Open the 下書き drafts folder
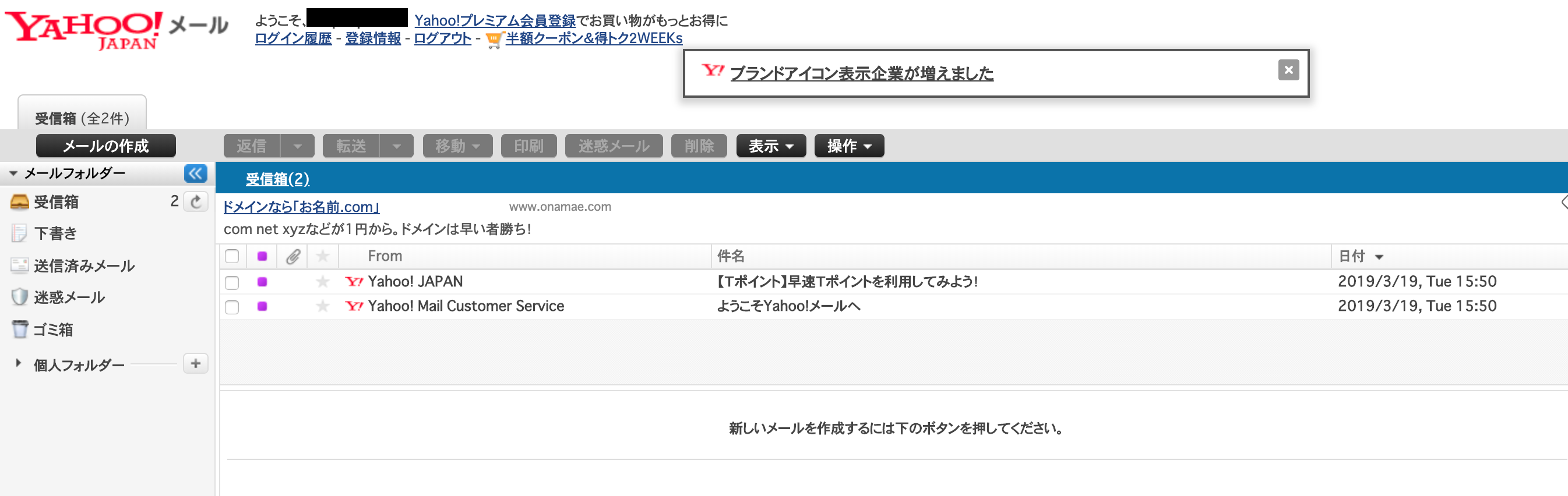1568x496 pixels. click(x=56, y=233)
